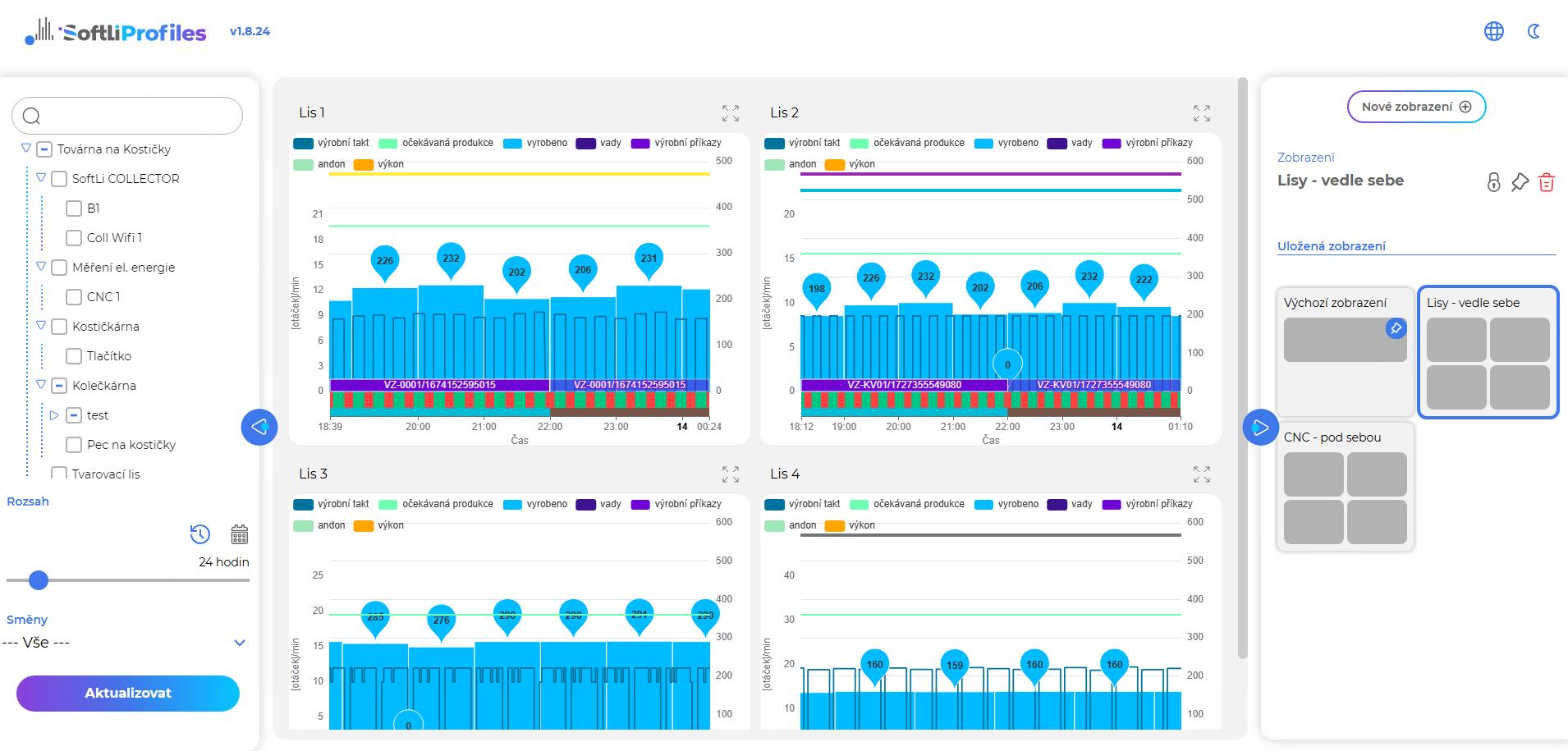
Task: Toggle dark mode moon icon
Action: 1534,31
